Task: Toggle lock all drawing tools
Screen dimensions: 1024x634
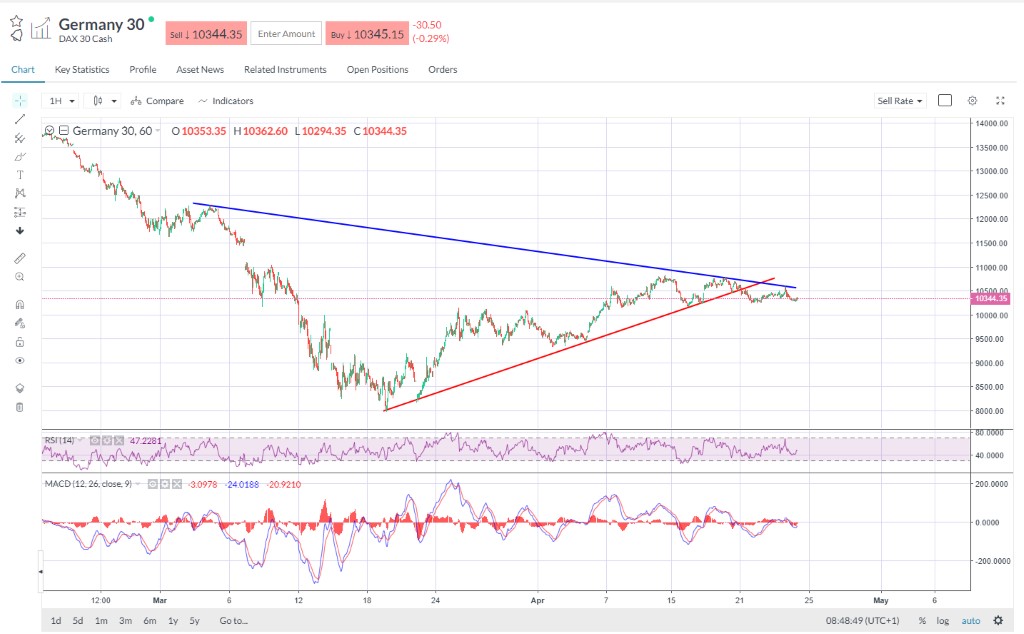Action: pyautogui.click(x=20, y=341)
